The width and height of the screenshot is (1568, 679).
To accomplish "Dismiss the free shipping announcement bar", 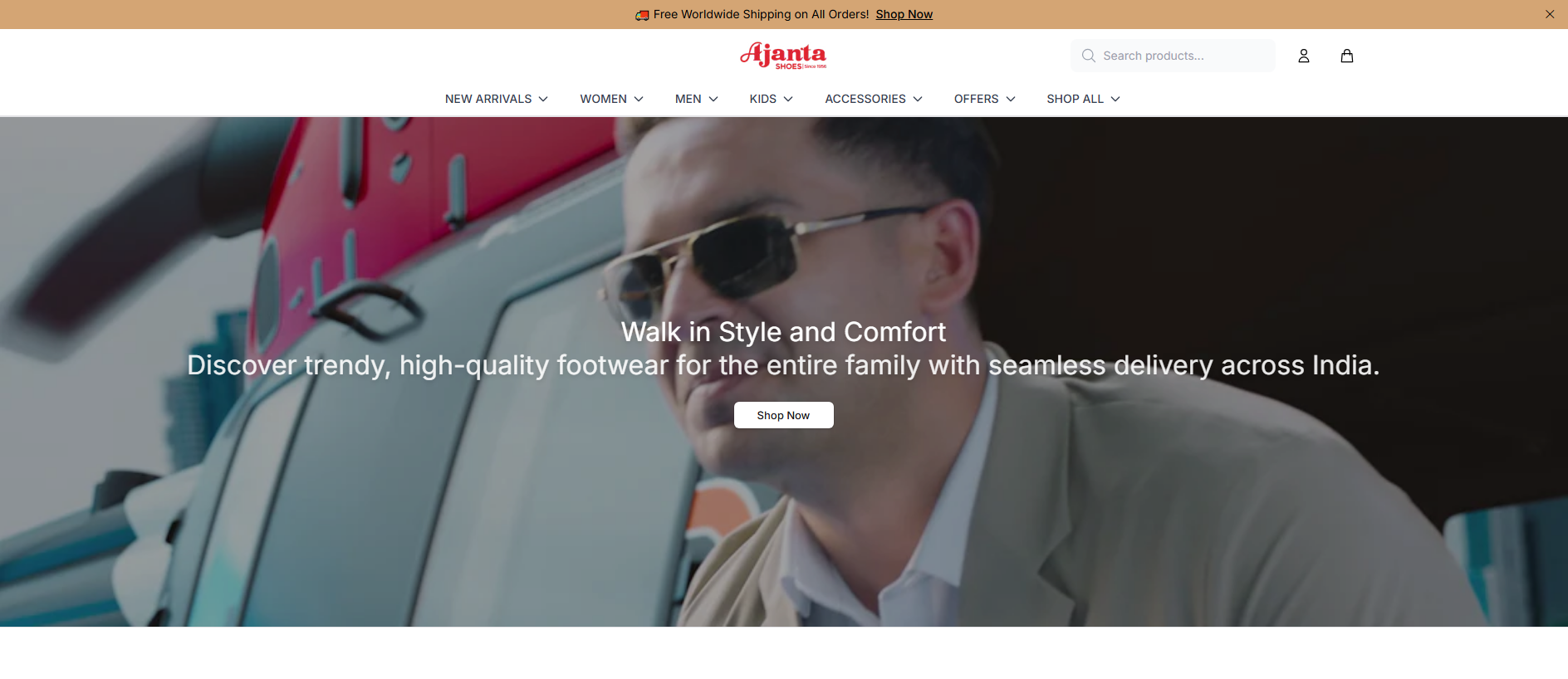I will (x=1550, y=14).
